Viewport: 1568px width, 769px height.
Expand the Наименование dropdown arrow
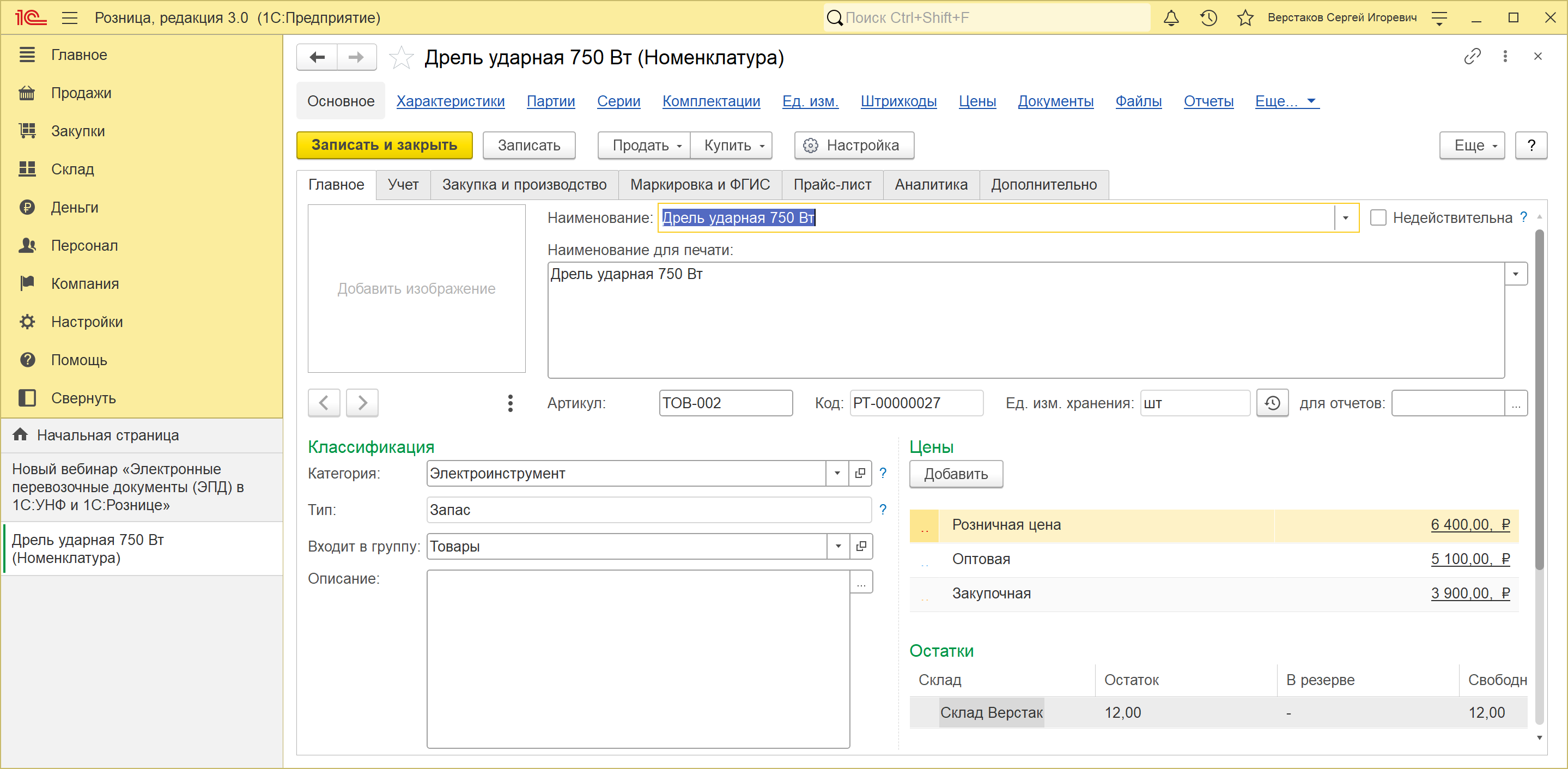(x=1346, y=217)
